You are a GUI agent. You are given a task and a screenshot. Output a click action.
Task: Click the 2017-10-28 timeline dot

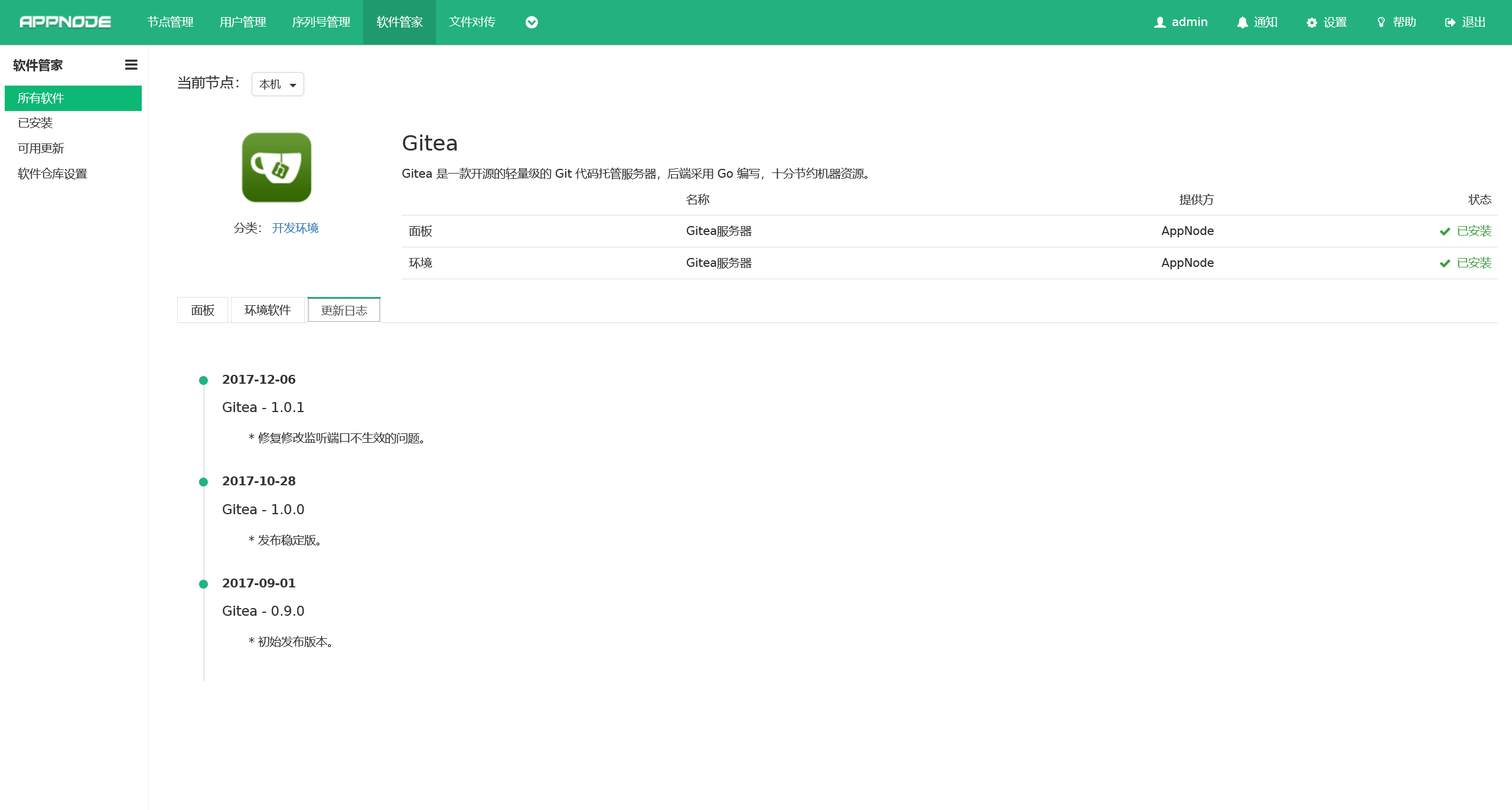click(204, 482)
